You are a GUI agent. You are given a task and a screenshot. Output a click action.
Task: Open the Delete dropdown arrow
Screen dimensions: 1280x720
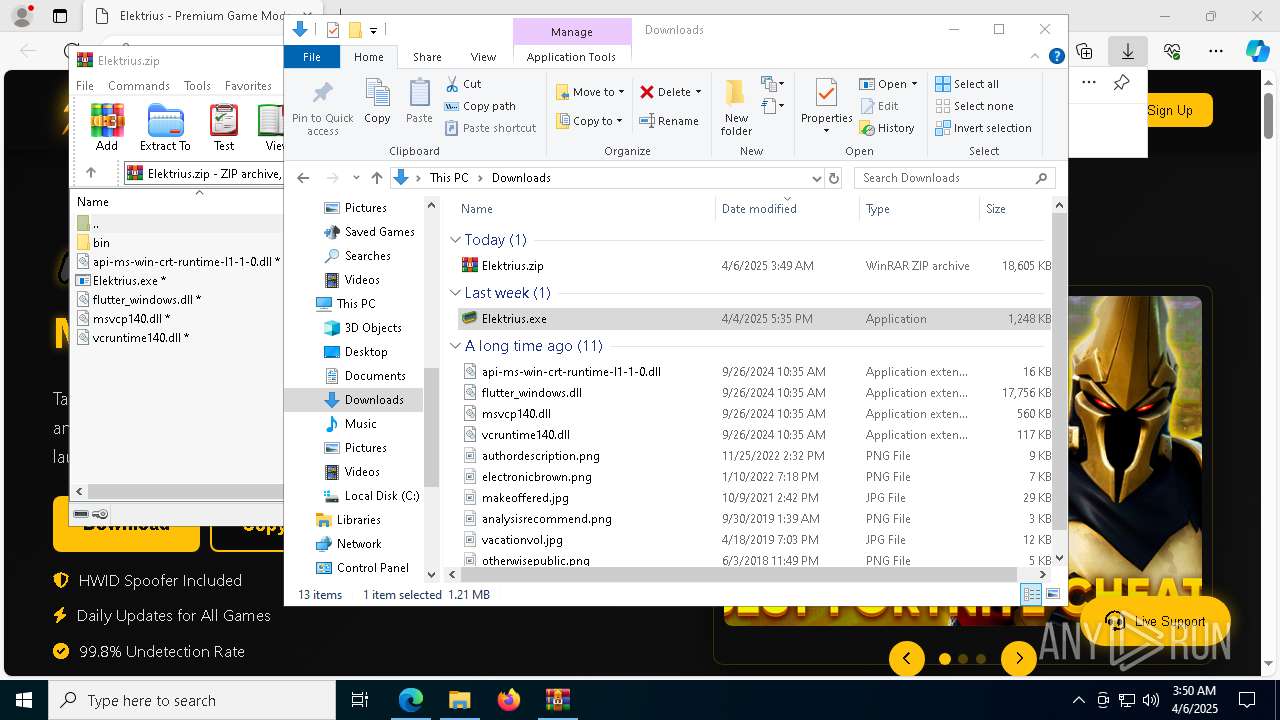pos(698,92)
